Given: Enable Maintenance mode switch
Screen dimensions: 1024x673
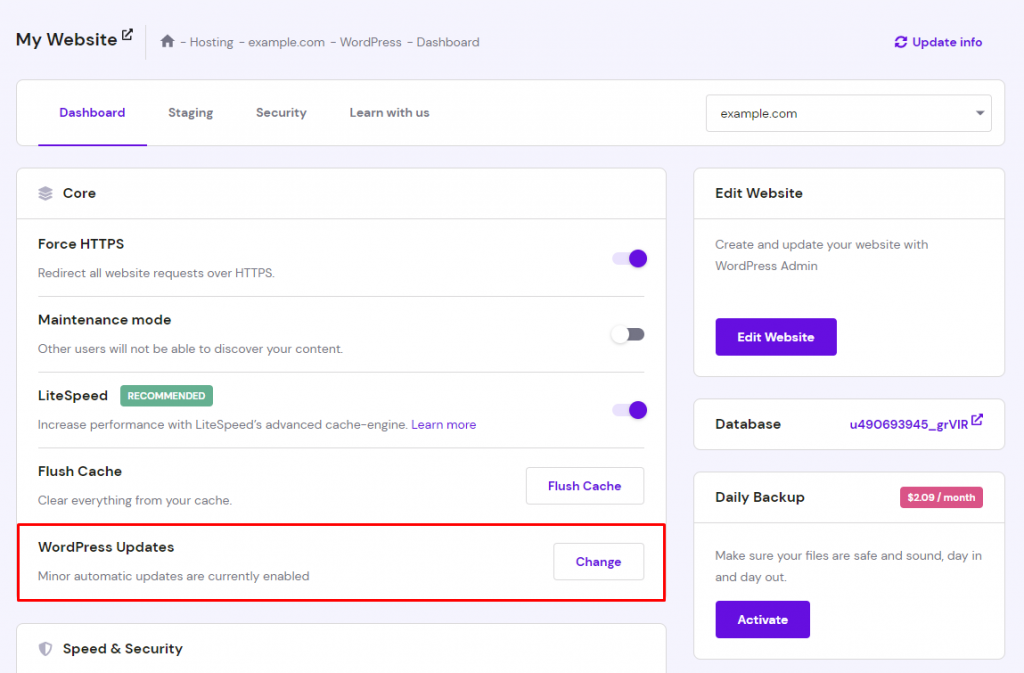Looking at the screenshot, I should pyautogui.click(x=629, y=334).
